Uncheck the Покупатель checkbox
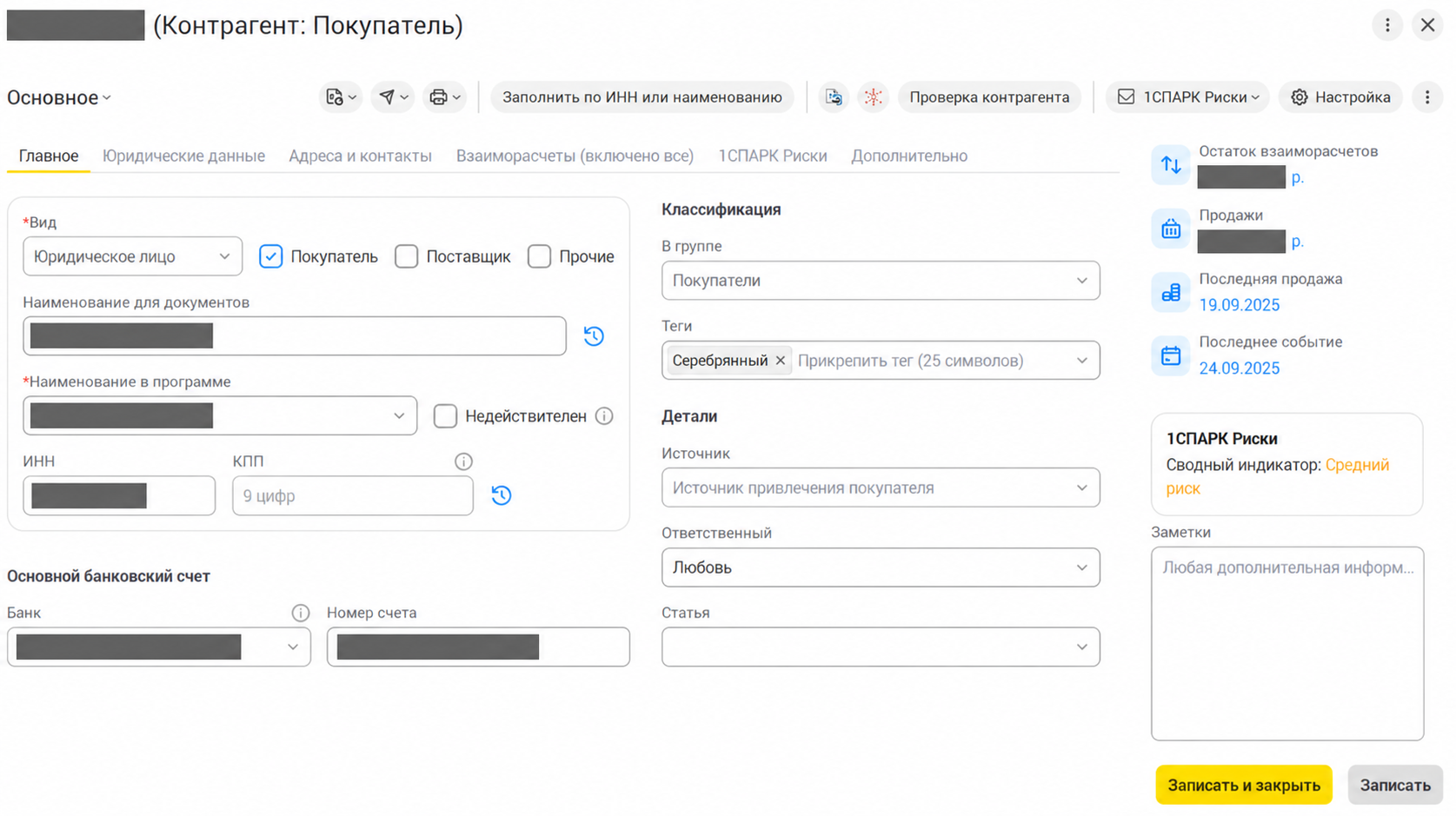This screenshot has height=816, width=1456. click(271, 256)
